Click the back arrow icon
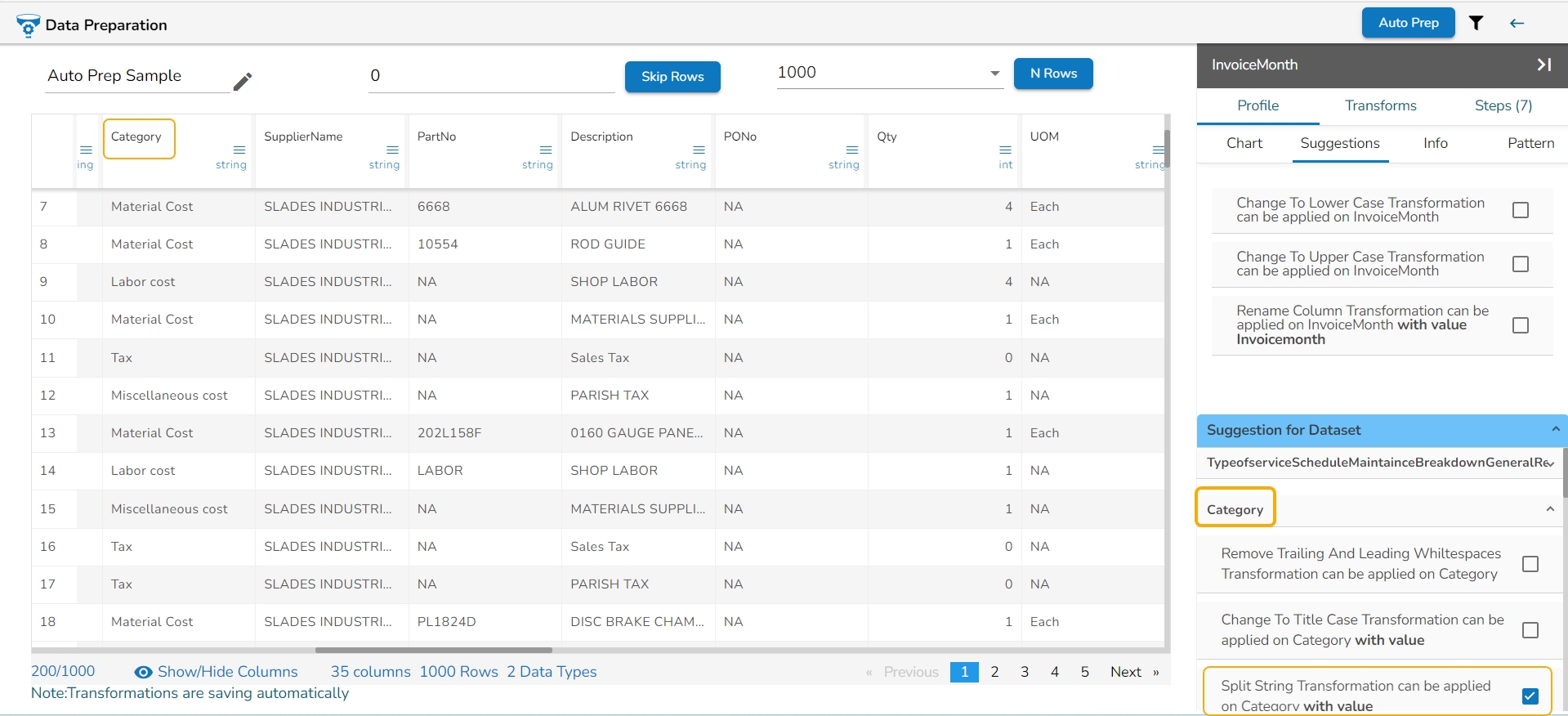 pyautogui.click(x=1517, y=23)
